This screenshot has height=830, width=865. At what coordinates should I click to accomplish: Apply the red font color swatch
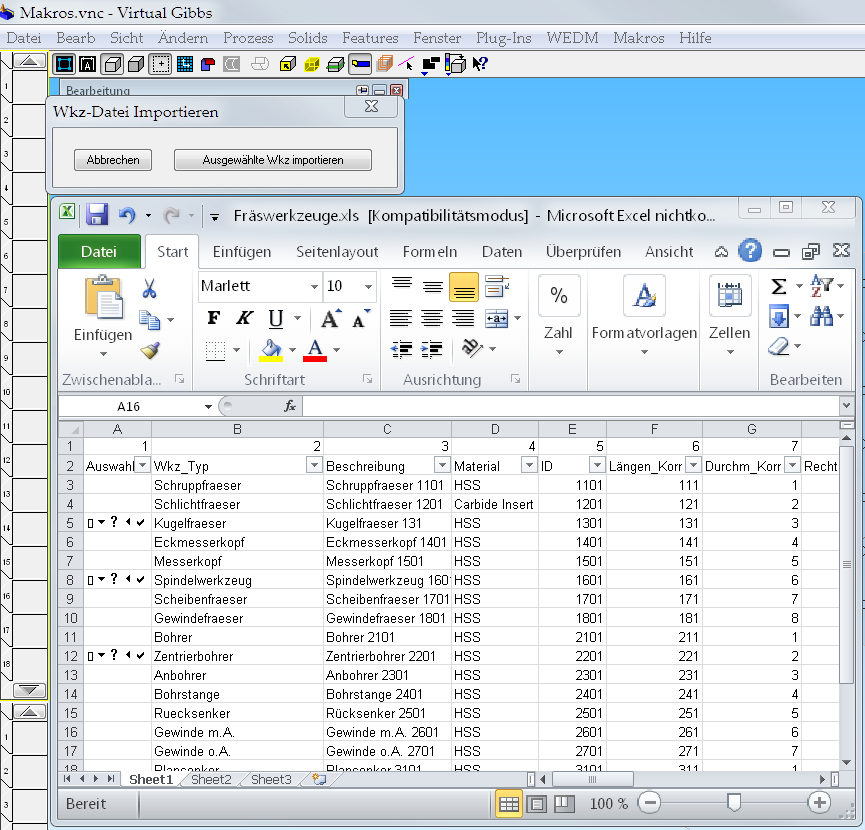(x=315, y=350)
